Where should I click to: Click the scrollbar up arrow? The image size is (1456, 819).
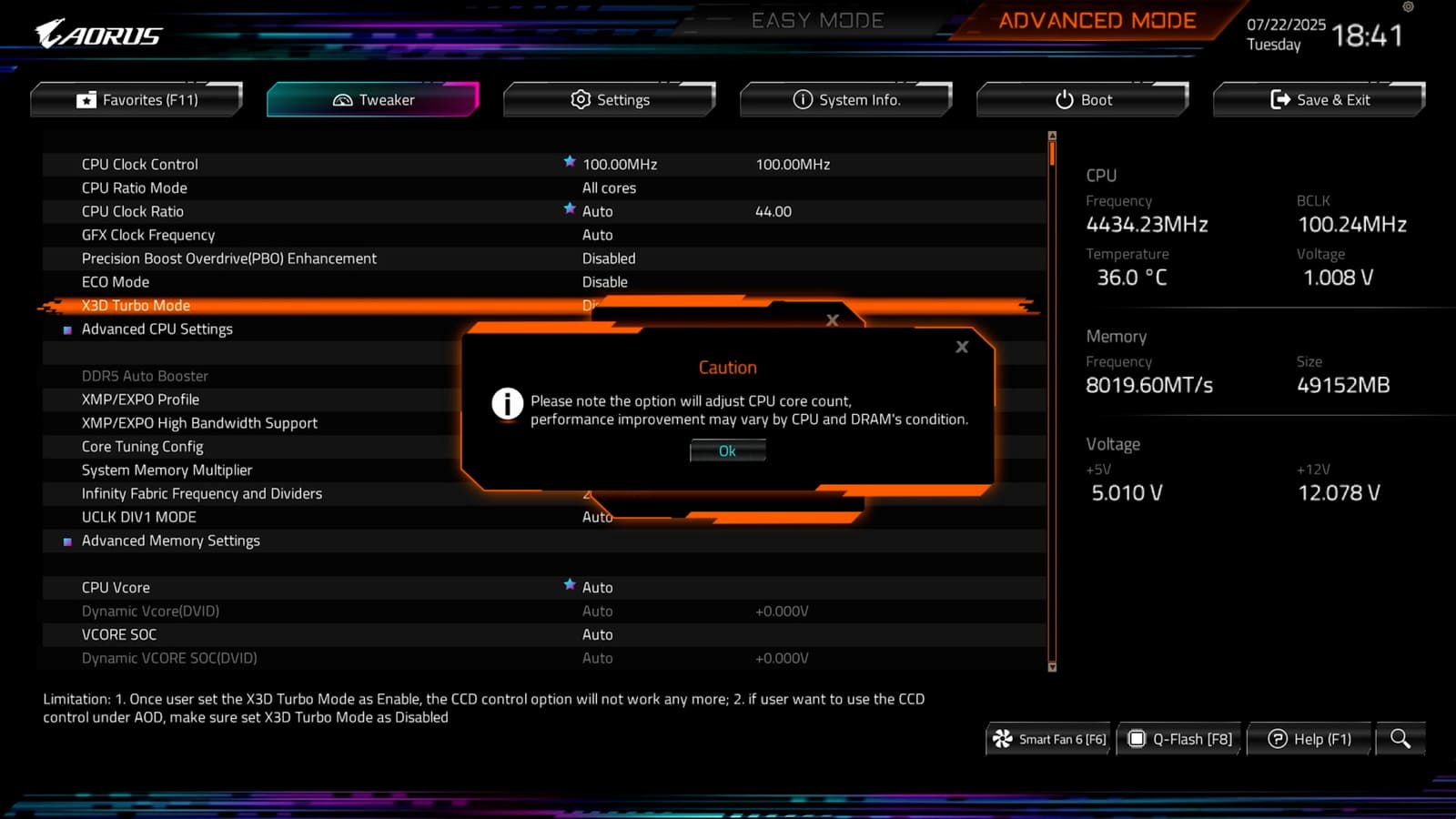(x=1052, y=136)
